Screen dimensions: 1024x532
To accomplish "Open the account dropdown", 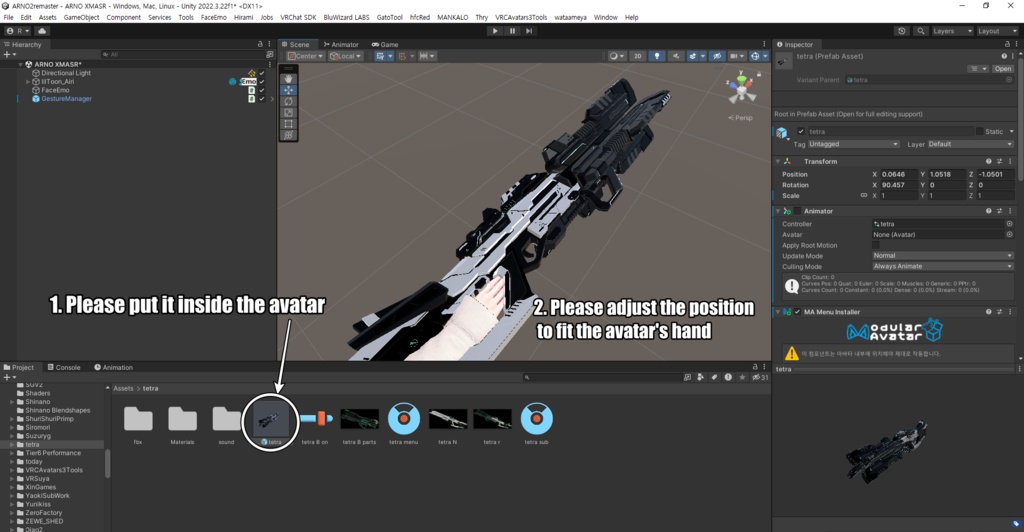I will tap(18, 31).
